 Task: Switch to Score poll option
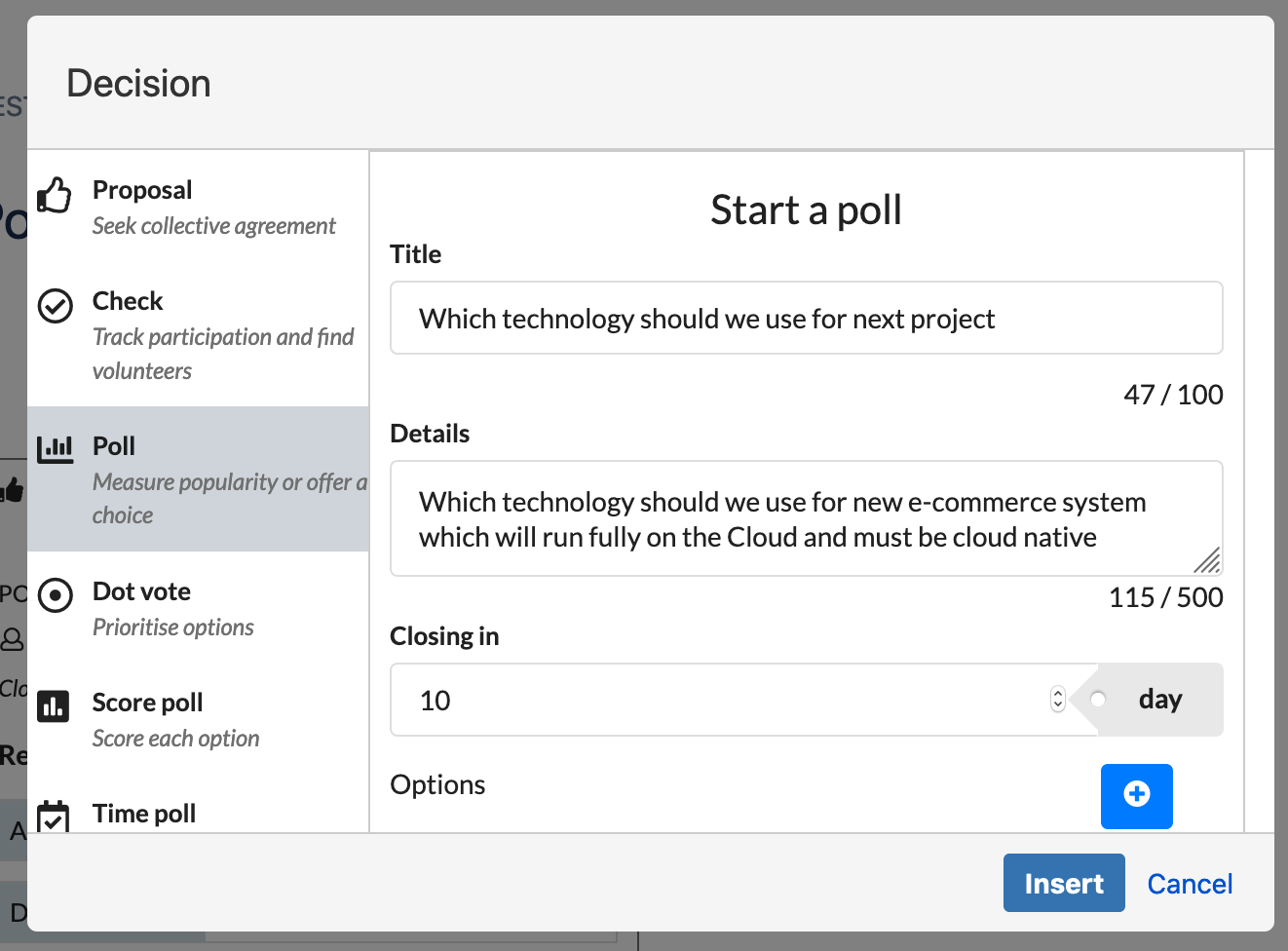click(x=147, y=703)
